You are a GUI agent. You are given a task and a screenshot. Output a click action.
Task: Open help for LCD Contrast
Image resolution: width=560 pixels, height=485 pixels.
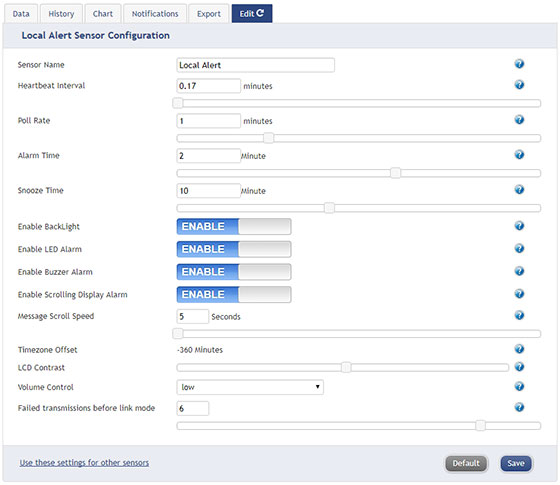(x=519, y=367)
